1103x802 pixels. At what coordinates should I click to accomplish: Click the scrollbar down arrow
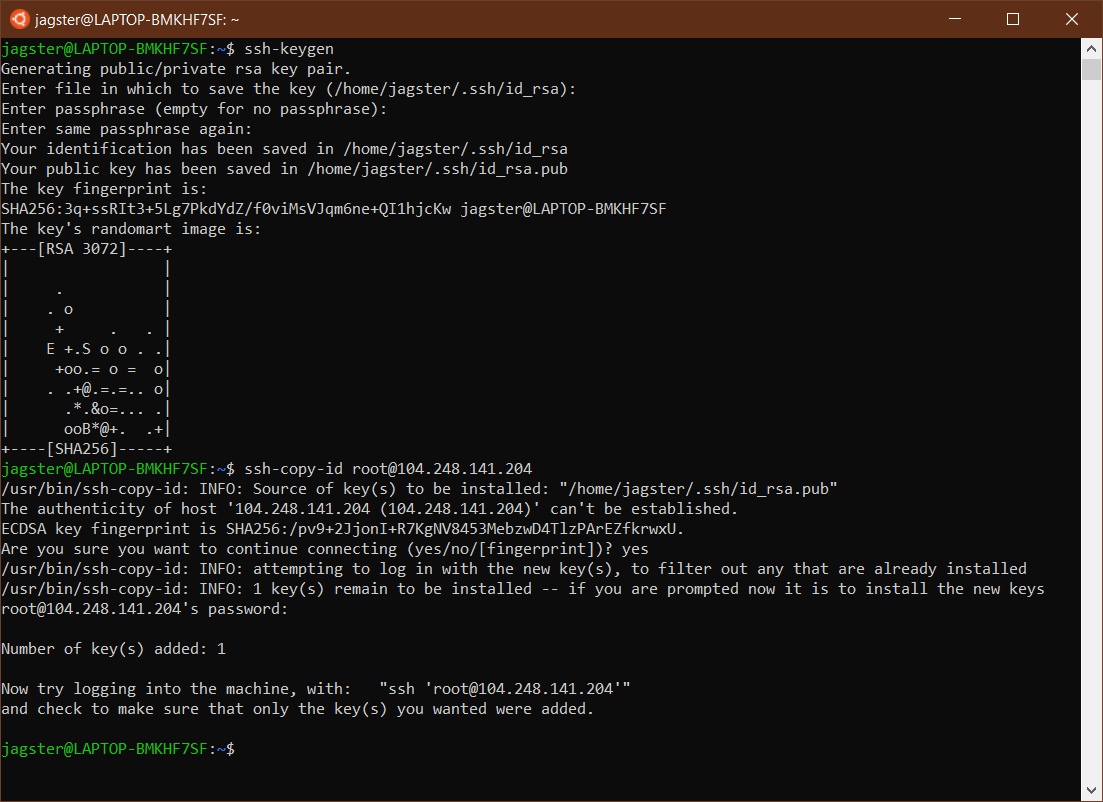(x=1092, y=792)
